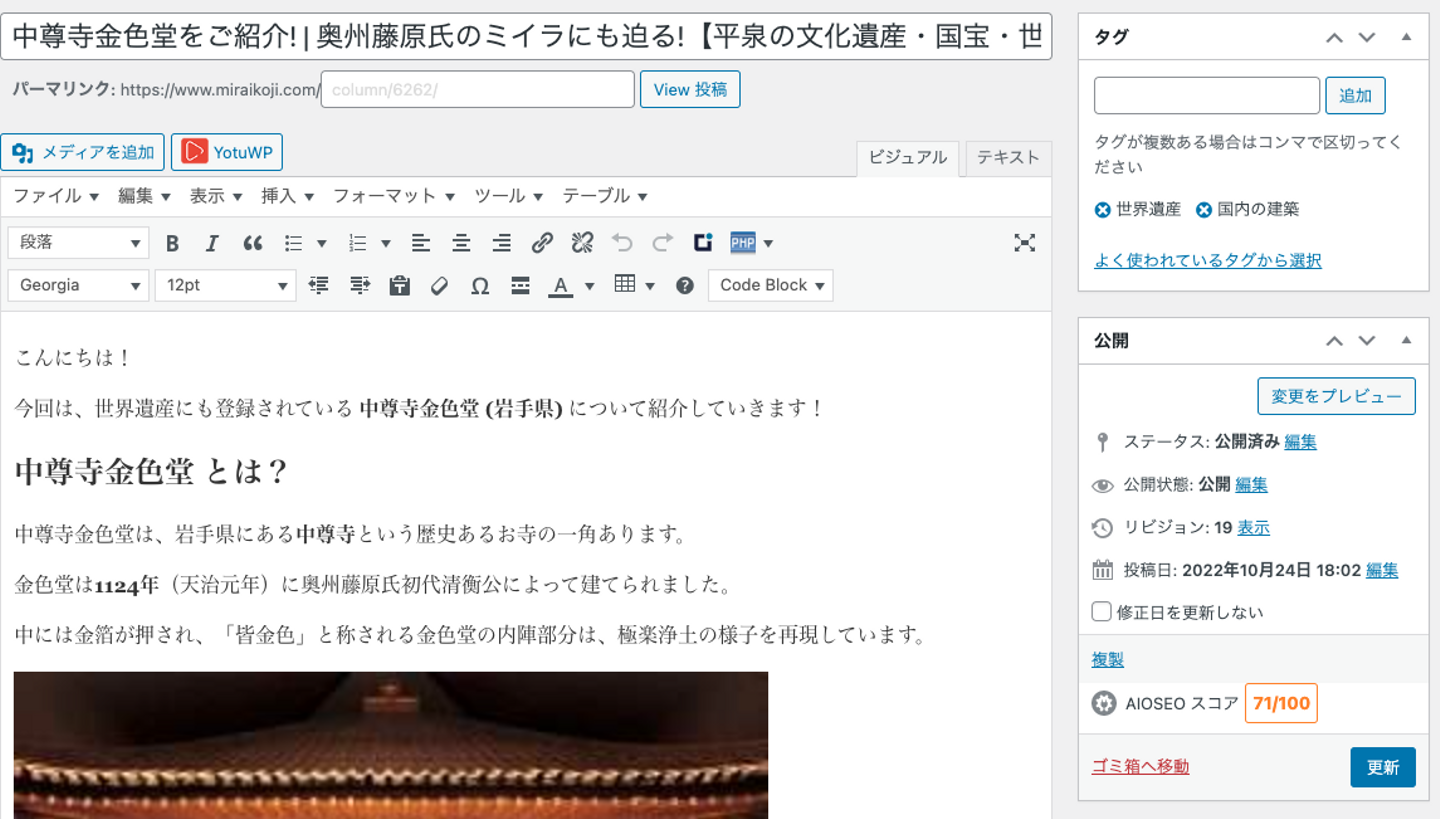
Task: Switch to the テキスト editor tab
Action: coord(1008,158)
